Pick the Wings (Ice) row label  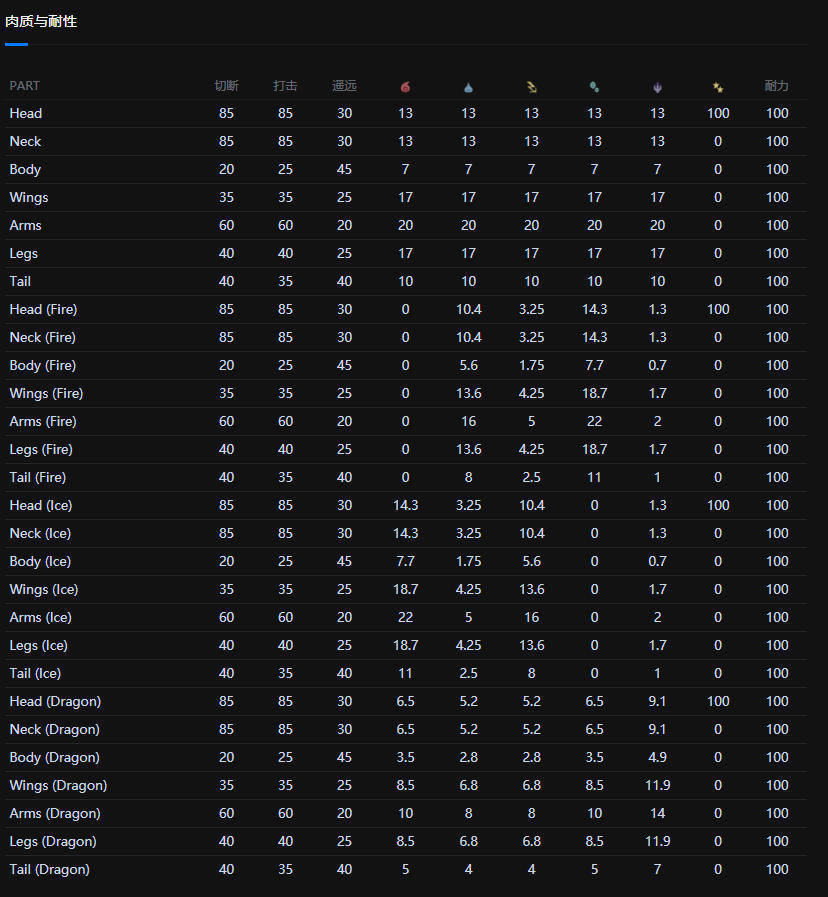tap(43, 590)
